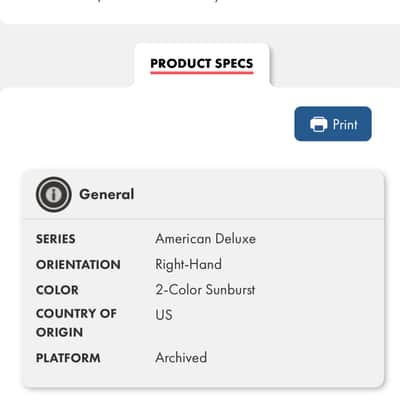Click the General heading text
Image resolution: width=400 pixels, height=400 pixels.
107,194
